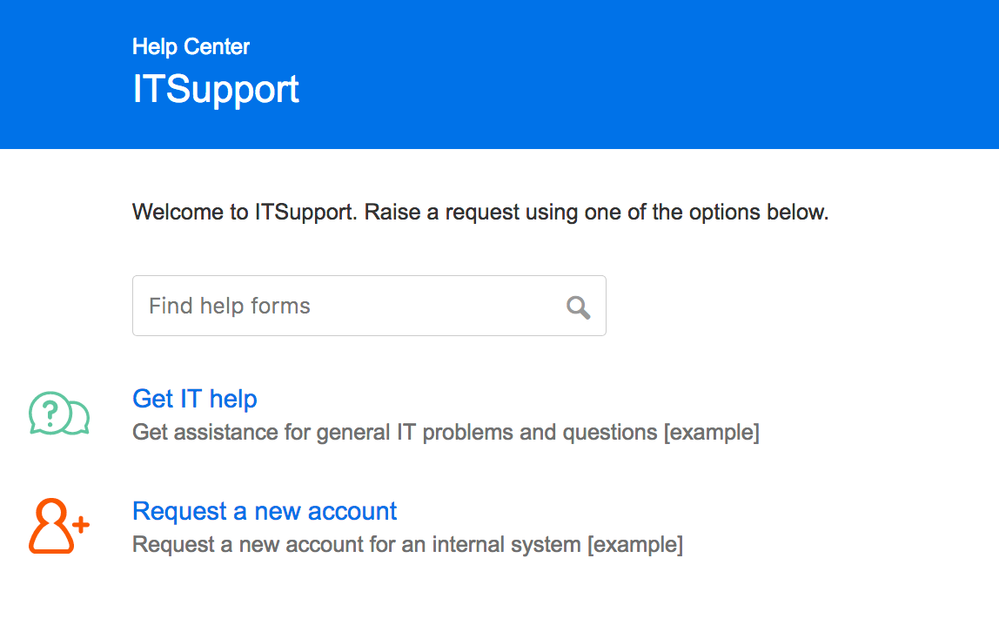Click the ITSupport title in the header
The image size is (999, 627).
click(215, 89)
